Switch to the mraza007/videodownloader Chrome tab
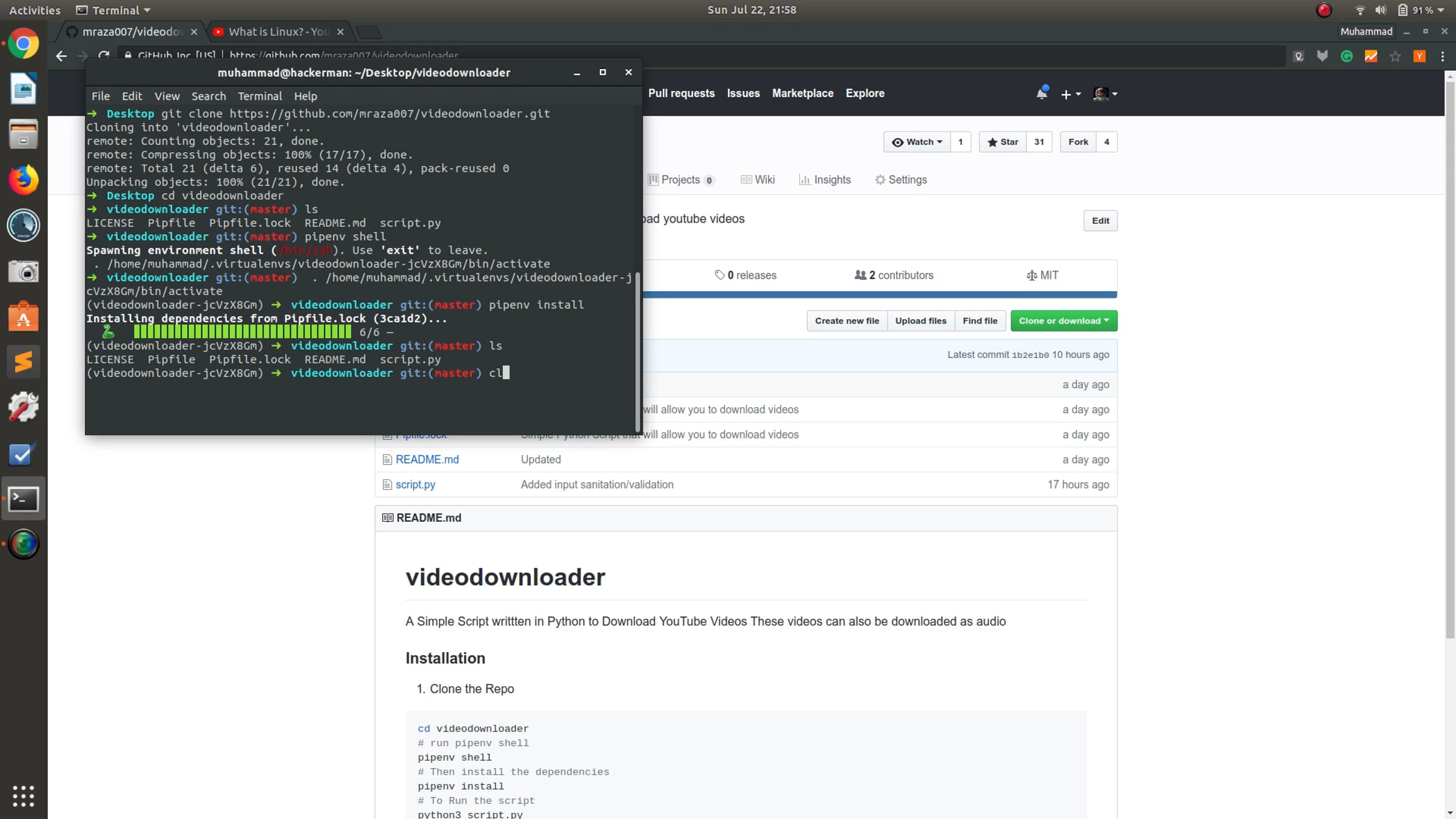 (132, 32)
